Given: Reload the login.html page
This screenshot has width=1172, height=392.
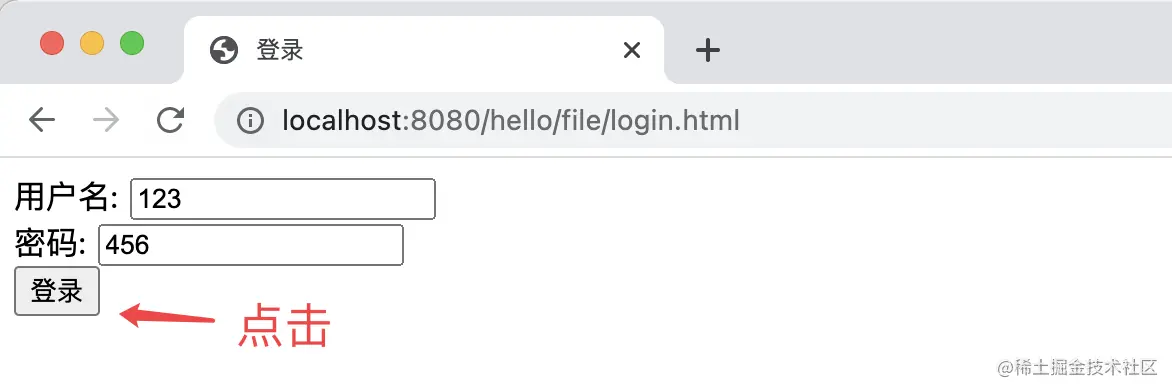Looking at the screenshot, I should click(x=170, y=120).
